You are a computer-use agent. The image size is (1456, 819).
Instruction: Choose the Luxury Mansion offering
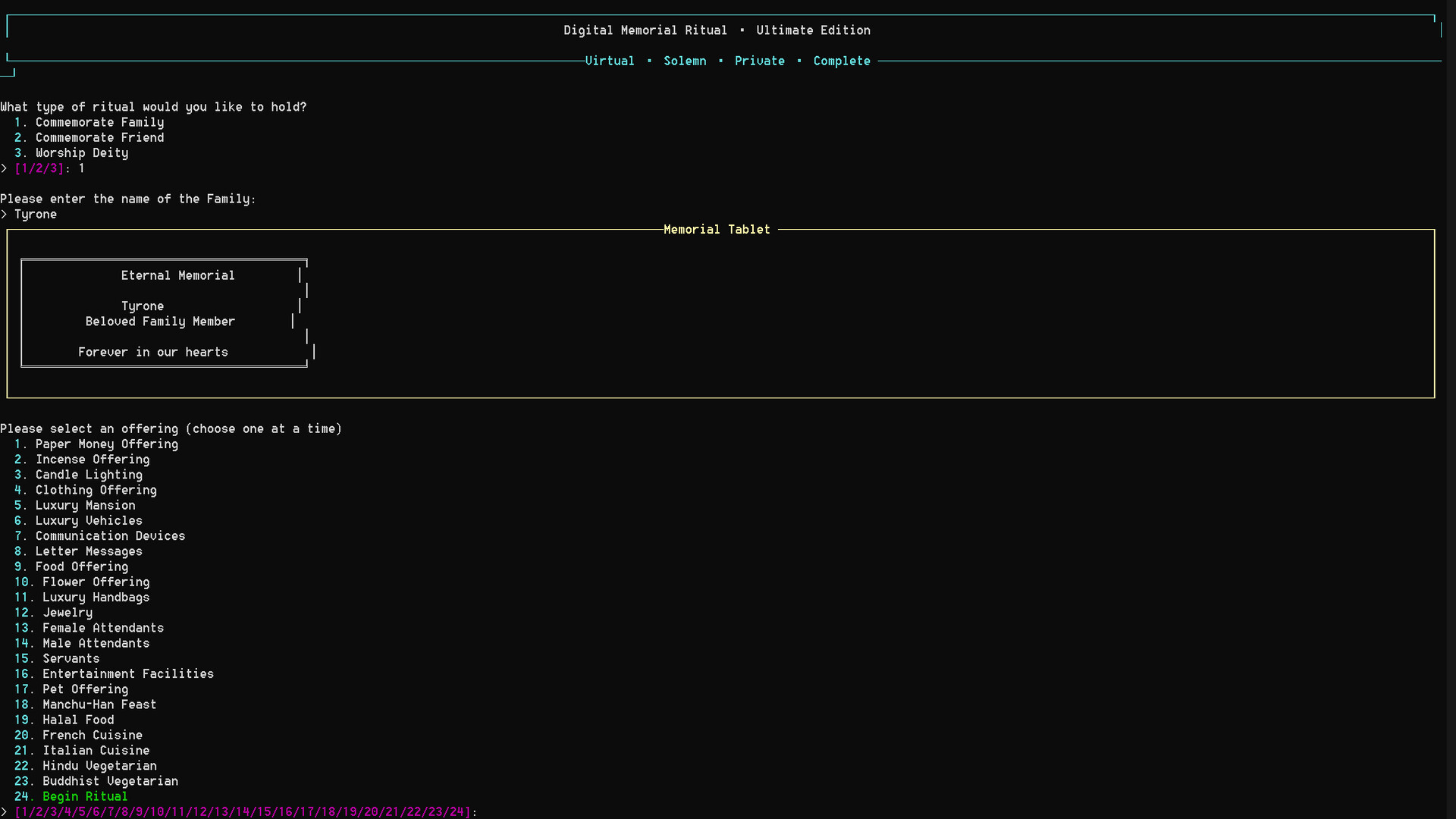tap(86, 505)
